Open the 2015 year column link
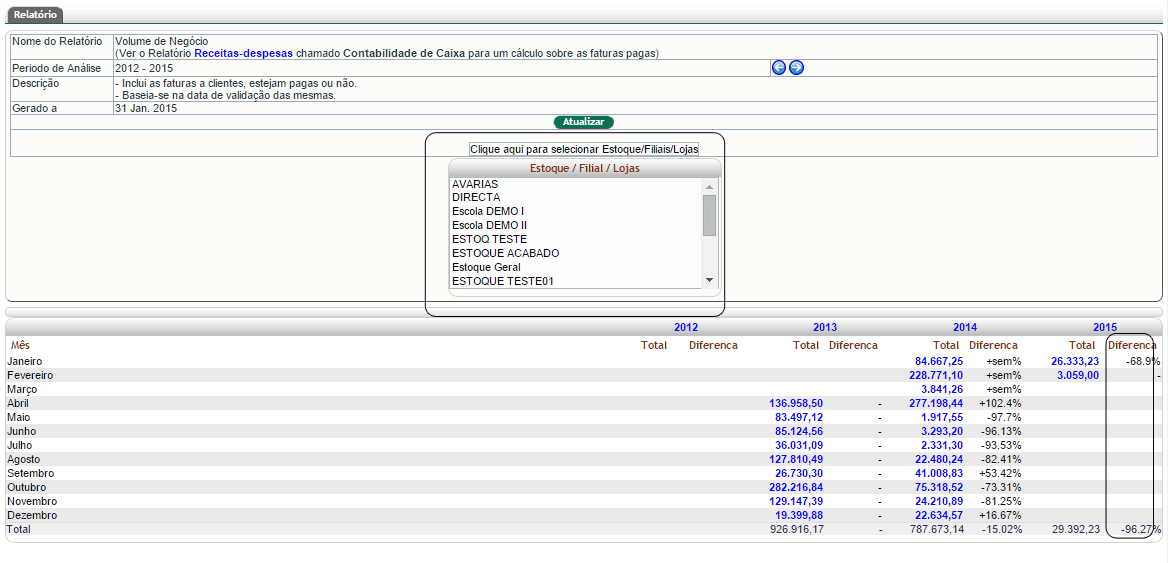Viewport: 1168px width, 563px height. click(x=1105, y=327)
